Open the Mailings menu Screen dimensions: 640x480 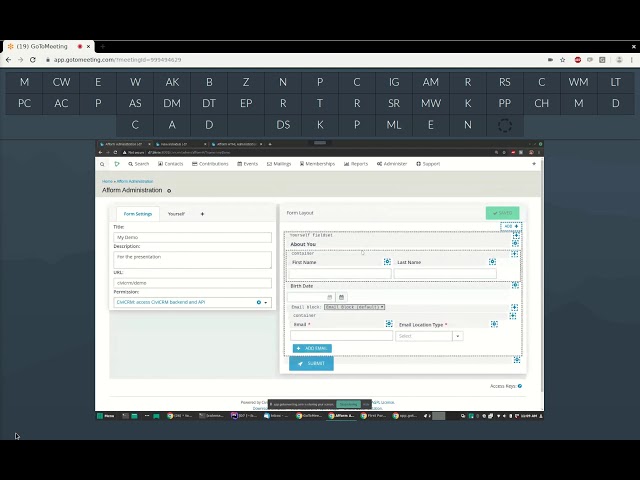(279, 164)
